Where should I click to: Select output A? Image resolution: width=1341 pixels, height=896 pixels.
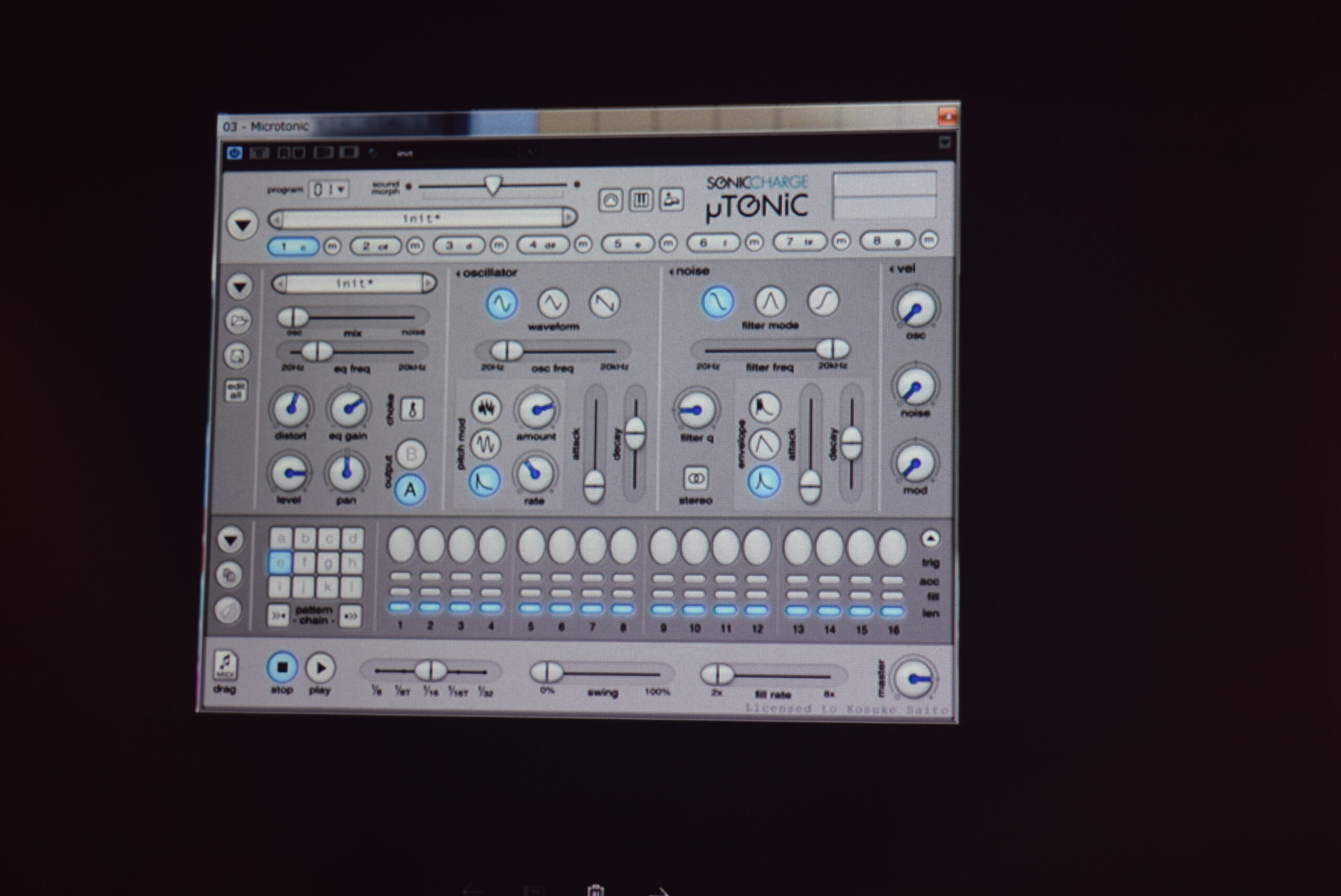410,490
